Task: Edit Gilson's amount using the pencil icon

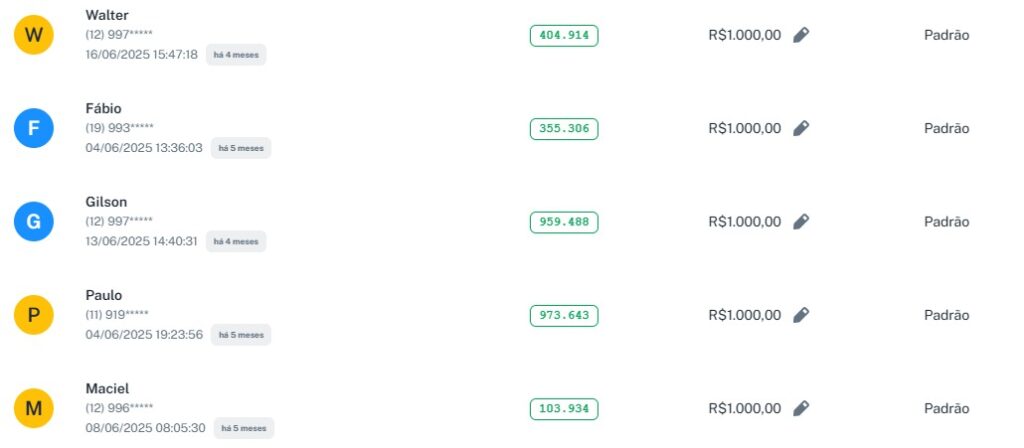Action: pyautogui.click(x=801, y=221)
